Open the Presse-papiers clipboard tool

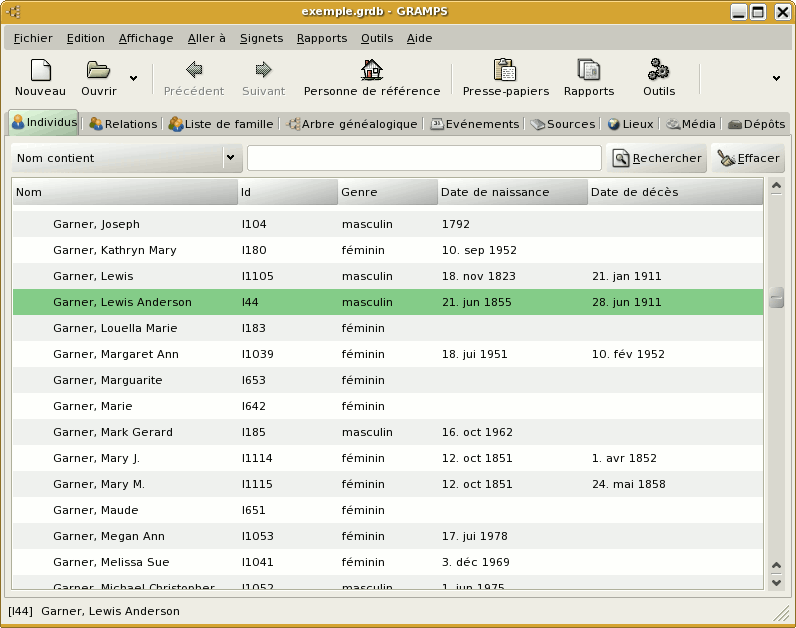(505, 71)
